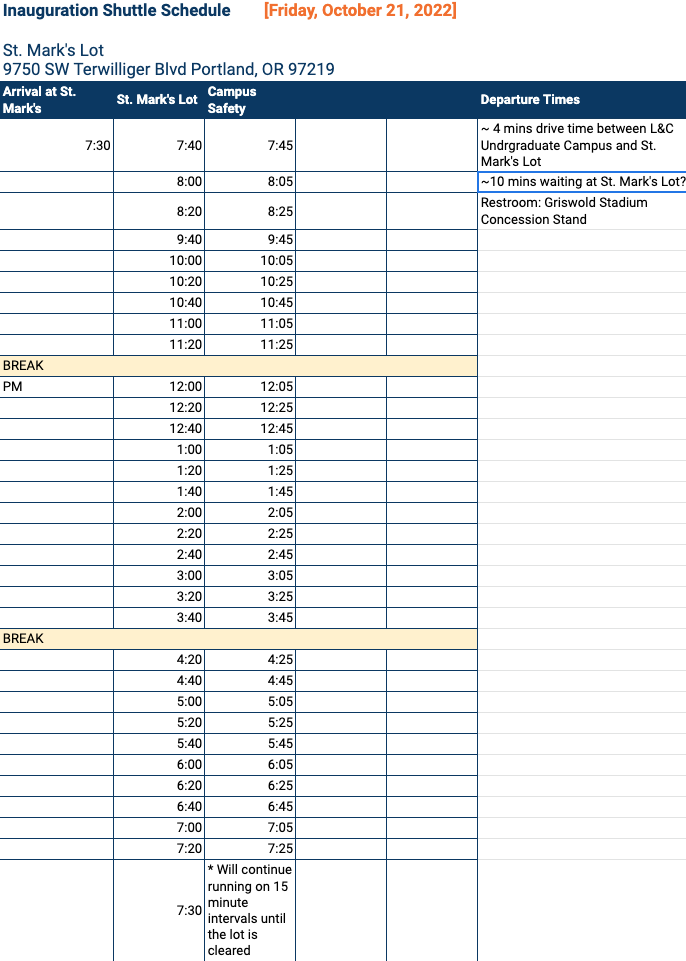
Task: Click the second BREAK row
Action: tap(238, 639)
